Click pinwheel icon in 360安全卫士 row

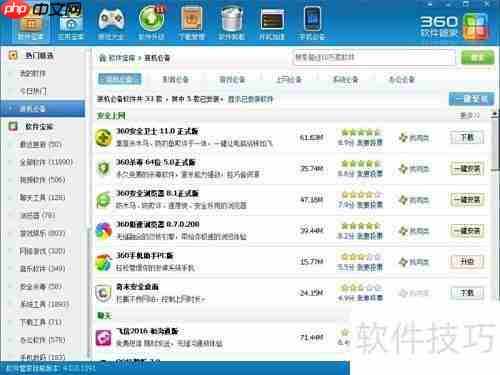pos(403,137)
